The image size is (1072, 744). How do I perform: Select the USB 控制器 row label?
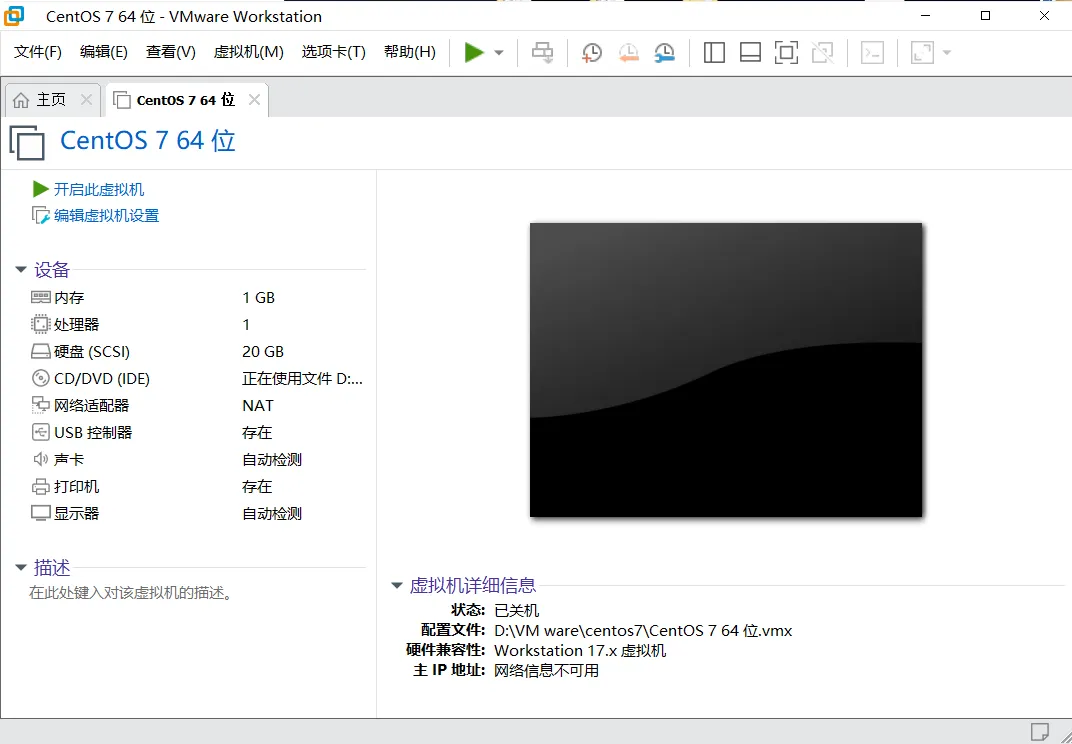click(93, 432)
